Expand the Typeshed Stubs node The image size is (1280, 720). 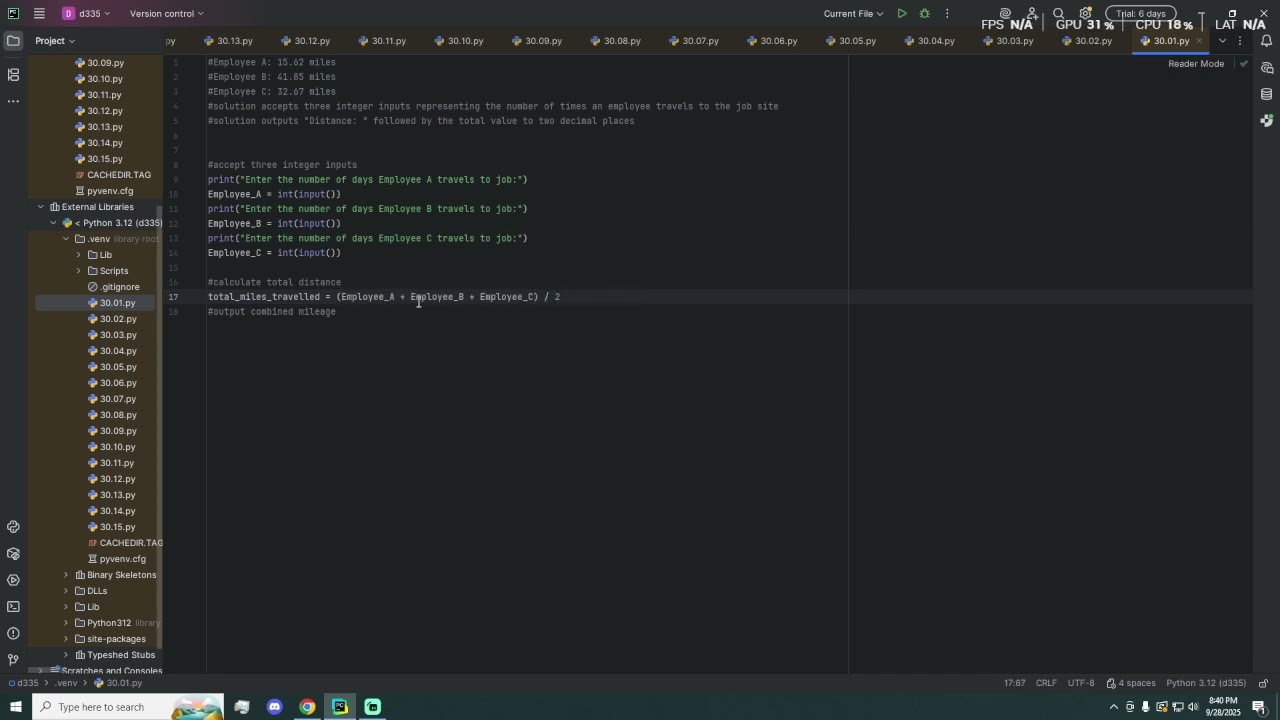coord(66,655)
